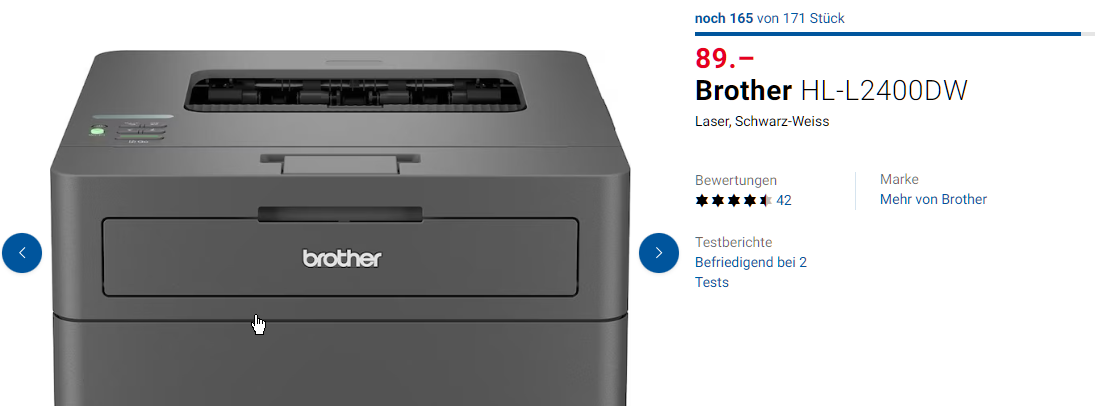Click the Bewertungen label
The image size is (1111, 406).
coord(735,180)
